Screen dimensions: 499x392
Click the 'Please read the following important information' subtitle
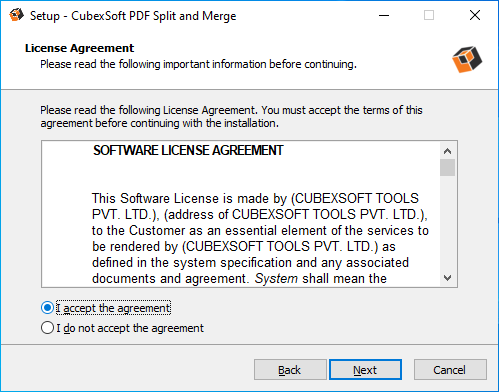pos(198,64)
